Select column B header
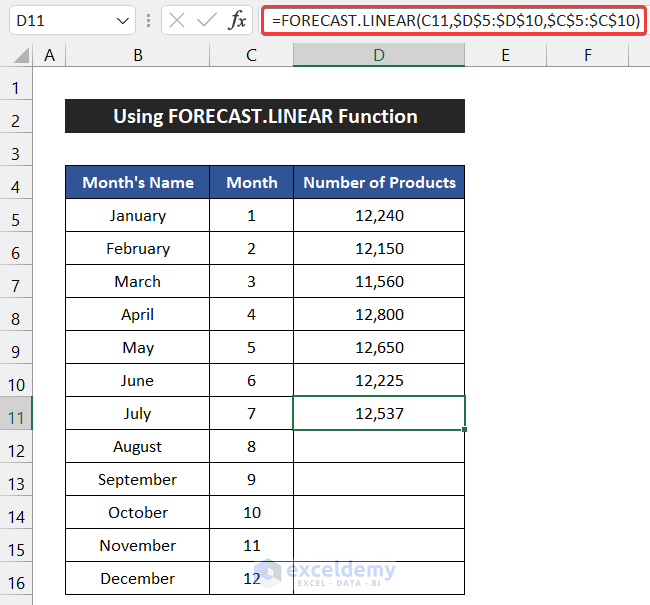 137,55
